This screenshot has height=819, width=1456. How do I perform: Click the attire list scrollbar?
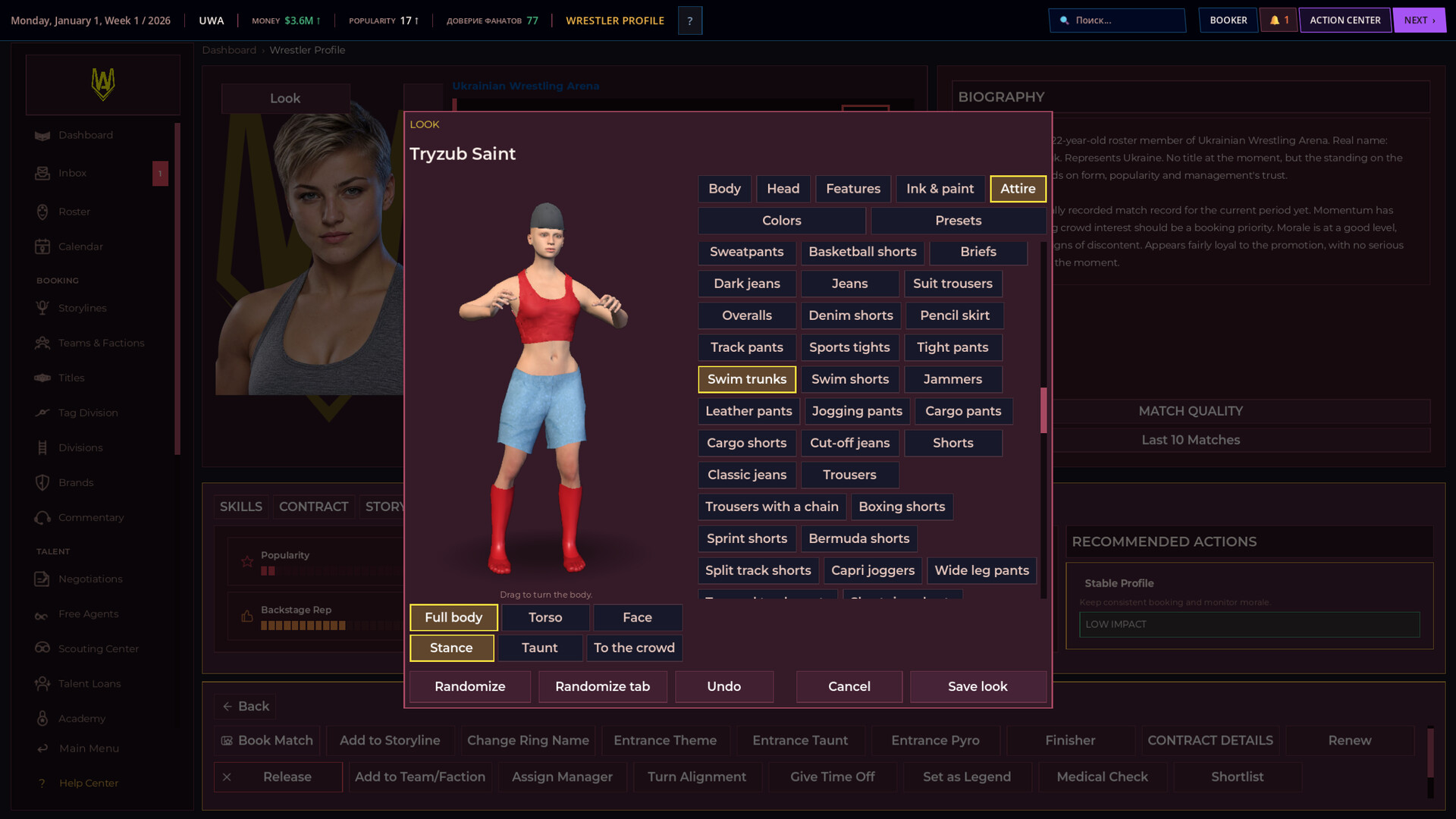tap(1043, 410)
